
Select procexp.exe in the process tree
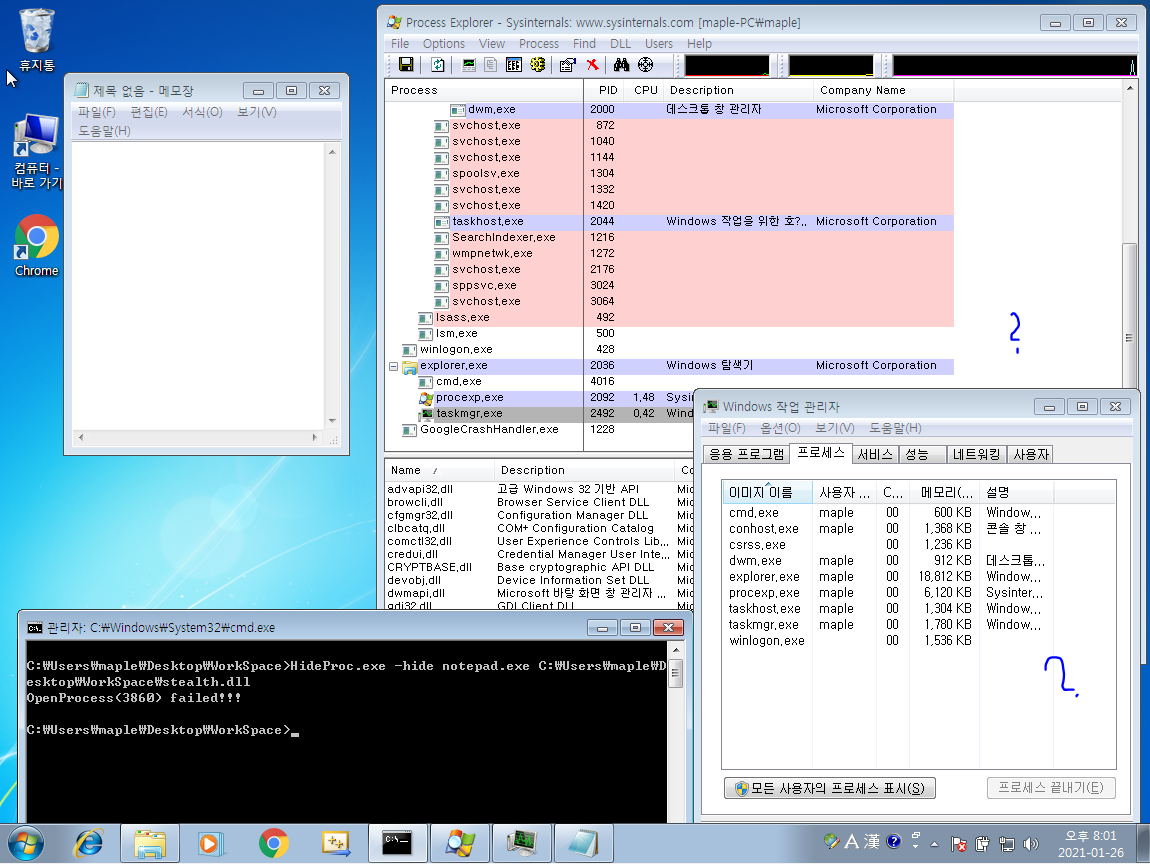point(469,398)
